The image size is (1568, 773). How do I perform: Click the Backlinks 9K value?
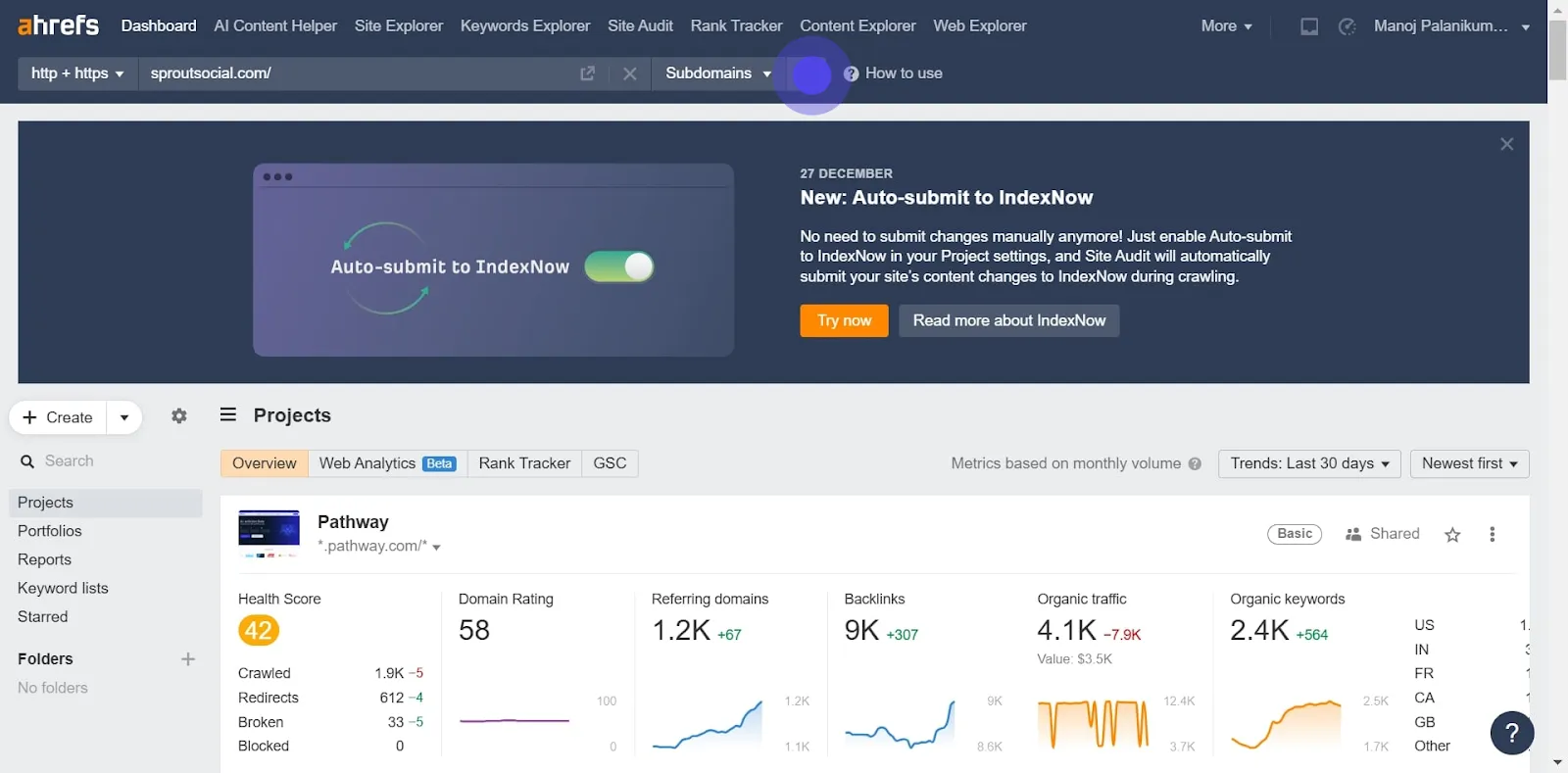[x=862, y=630]
